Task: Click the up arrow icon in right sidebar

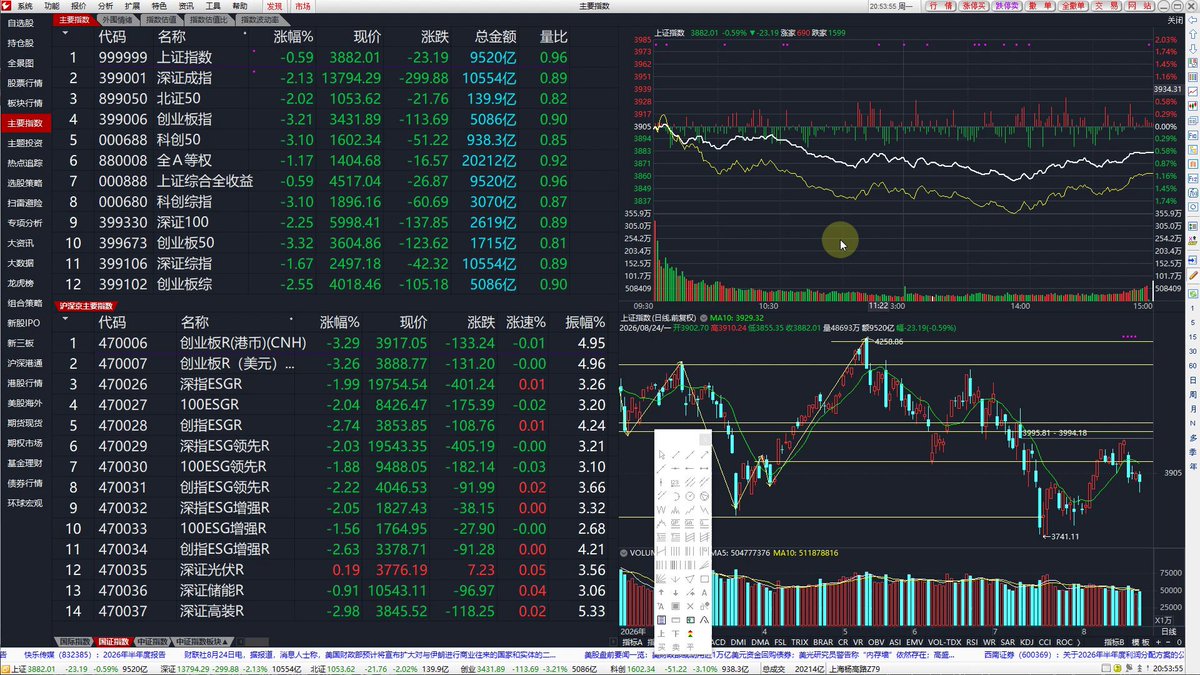Action: pos(1192,34)
